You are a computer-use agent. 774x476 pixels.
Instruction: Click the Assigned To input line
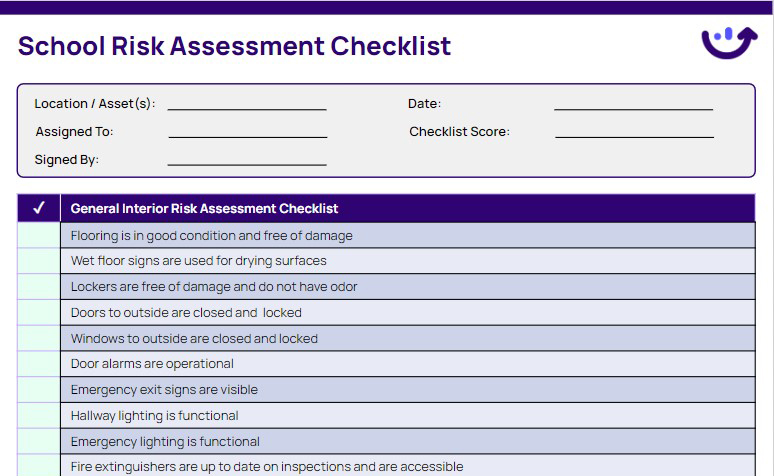click(x=247, y=130)
